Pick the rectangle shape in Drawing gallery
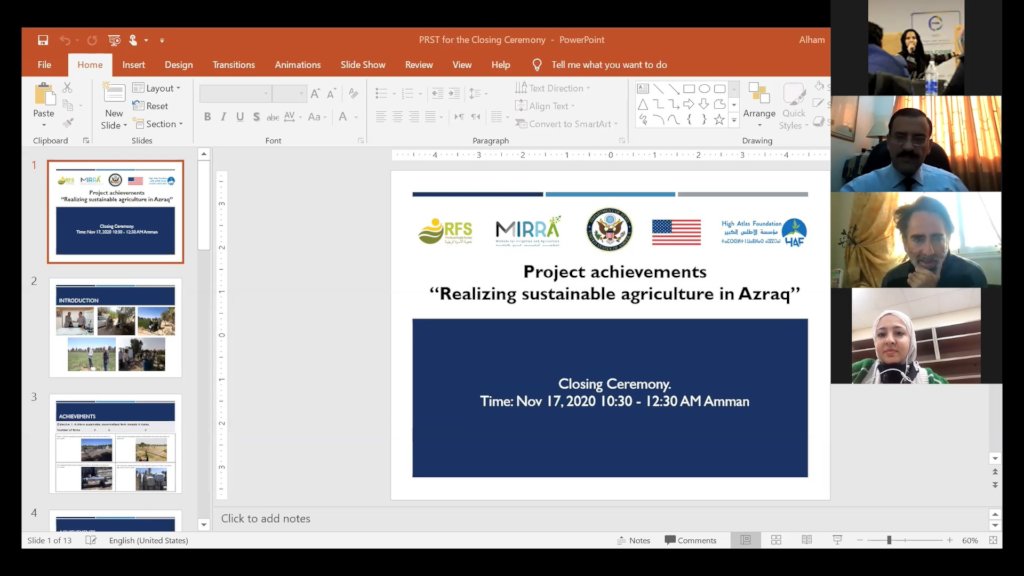This screenshot has width=1024, height=576. click(689, 89)
